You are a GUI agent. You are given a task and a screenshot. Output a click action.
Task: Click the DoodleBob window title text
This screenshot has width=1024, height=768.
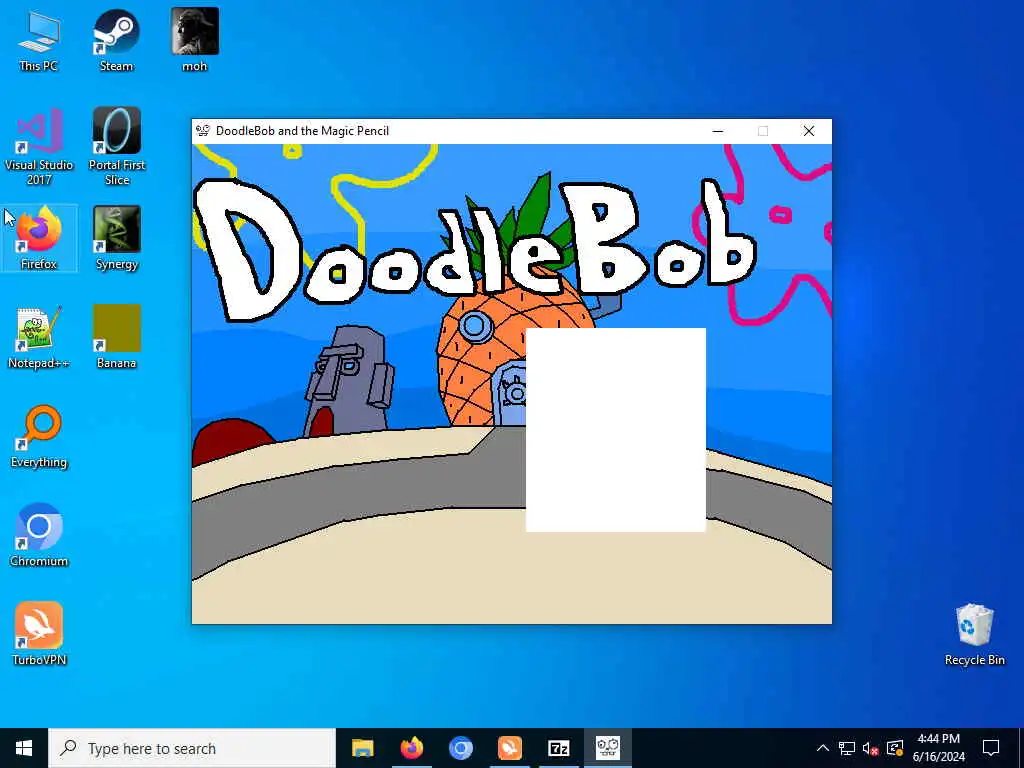302,131
